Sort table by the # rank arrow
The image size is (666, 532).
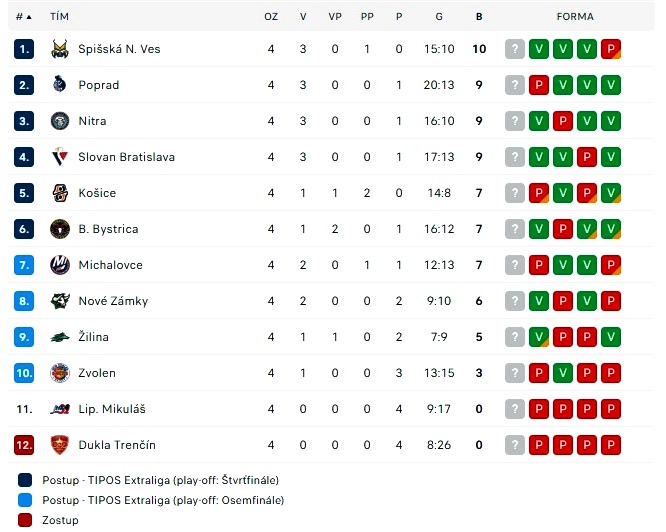tap(29, 17)
